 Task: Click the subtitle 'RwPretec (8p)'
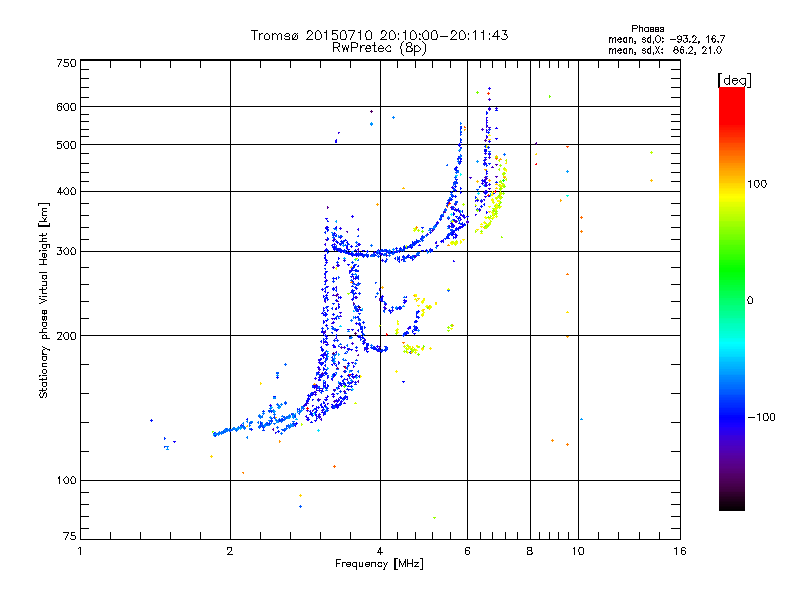(x=379, y=48)
